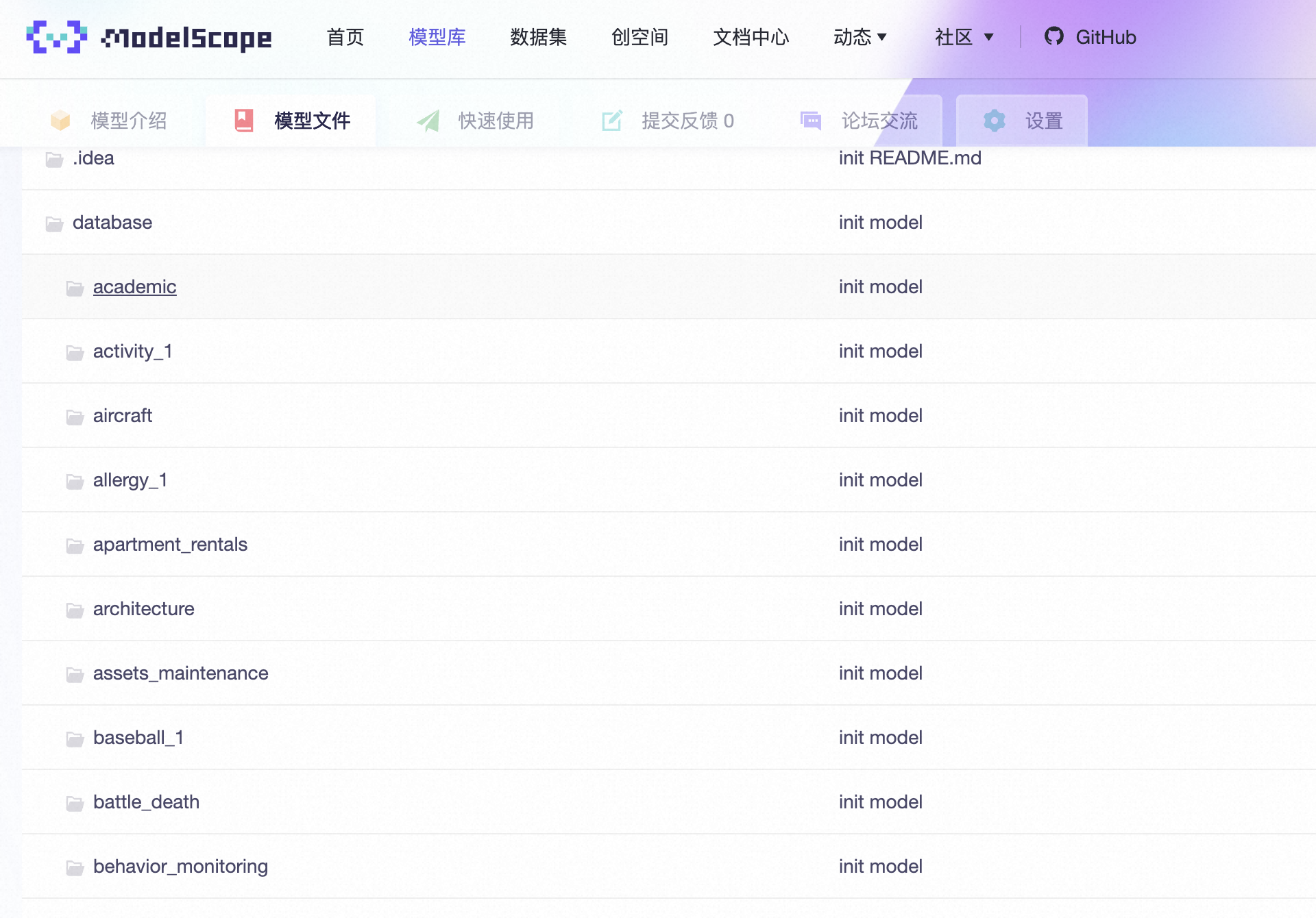1316x918 pixels.
Task: Click the cube icon beside 模型介绍
Action: pos(60,121)
